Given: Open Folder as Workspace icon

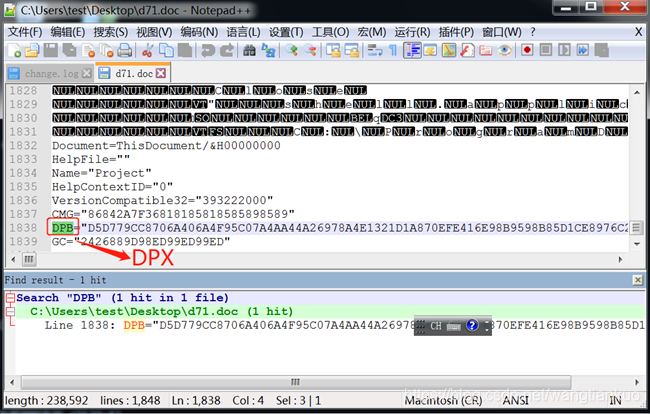Looking at the screenshot, I should coord(485,51).
